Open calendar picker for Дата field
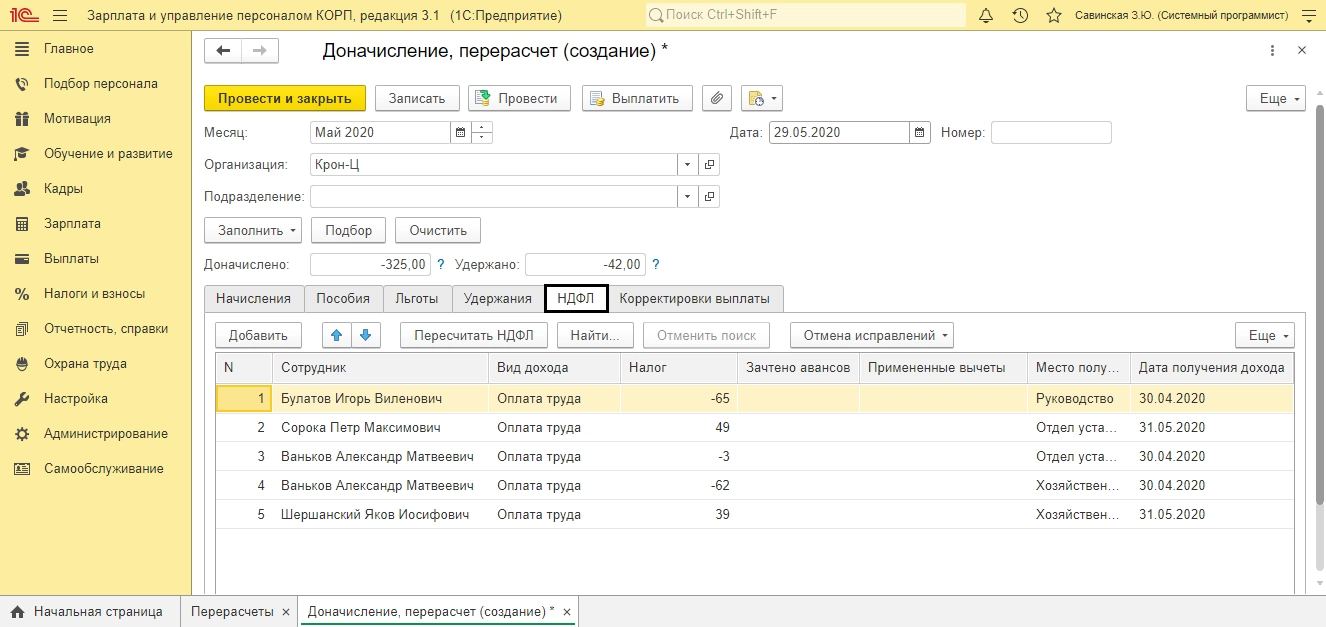This screenshot has height=627, width=1326. click(x=920, y=132)
